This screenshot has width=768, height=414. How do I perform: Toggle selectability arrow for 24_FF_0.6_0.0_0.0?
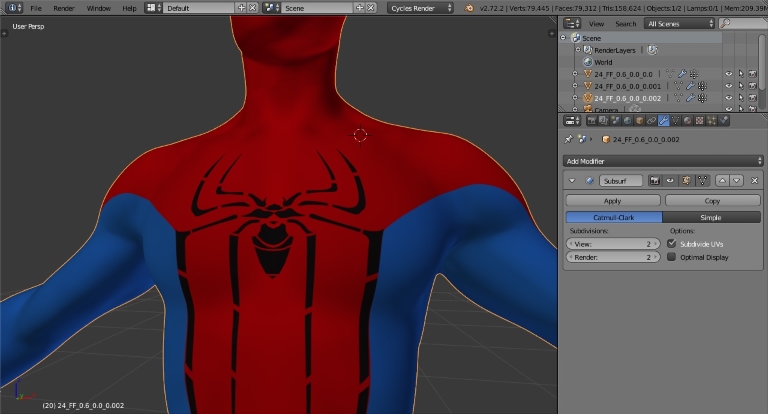741,74
